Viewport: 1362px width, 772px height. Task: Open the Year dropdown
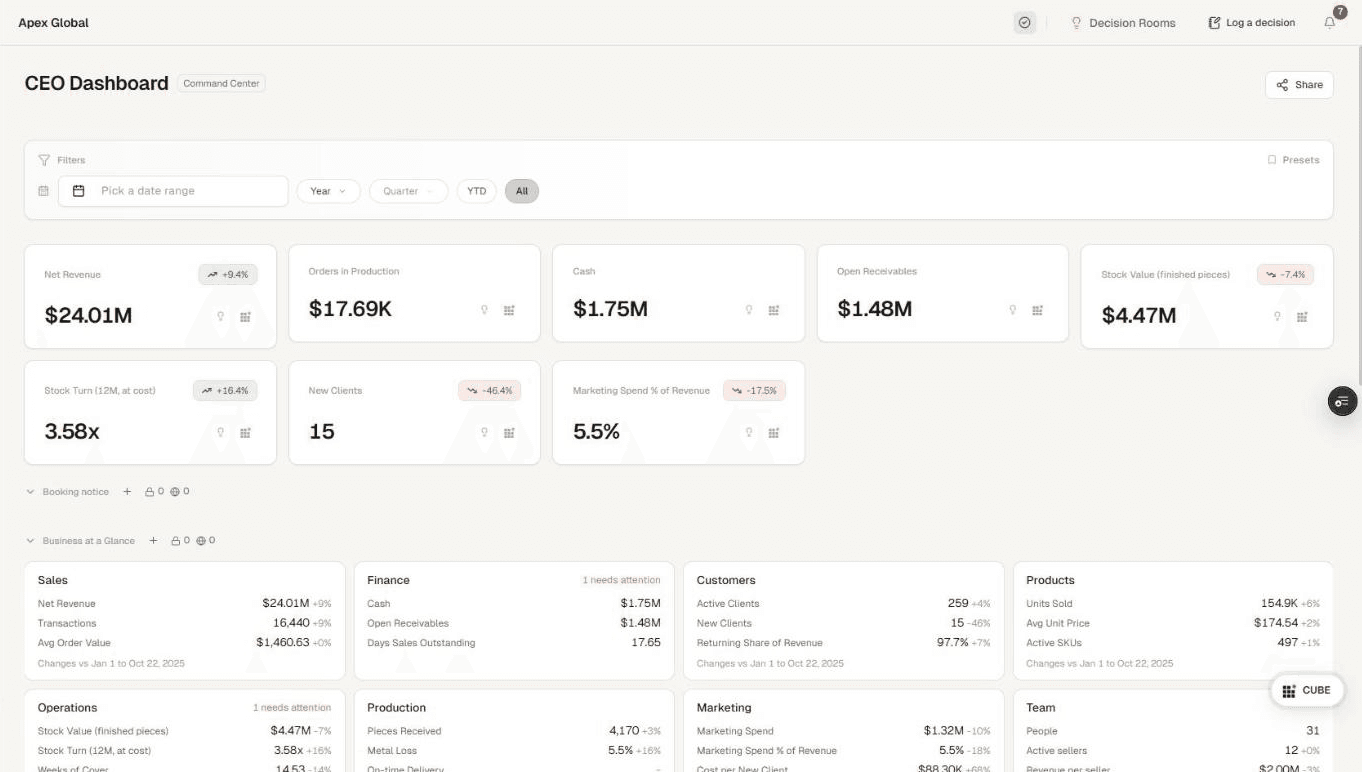[x=328, y=191]
